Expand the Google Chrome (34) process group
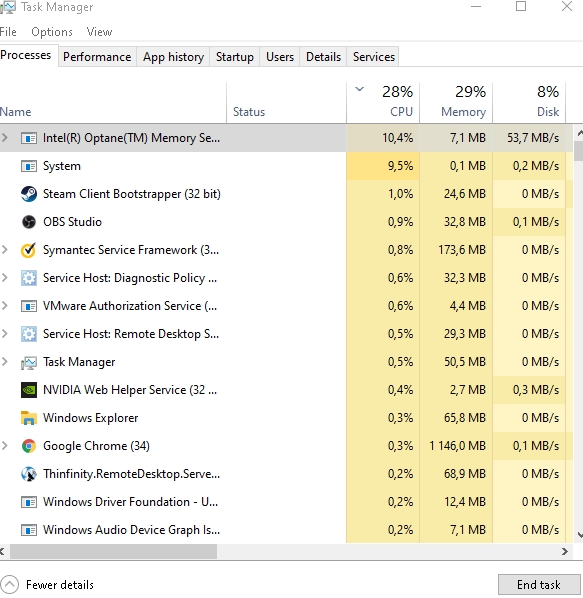The image size is (583, 598). click(5, 445)
